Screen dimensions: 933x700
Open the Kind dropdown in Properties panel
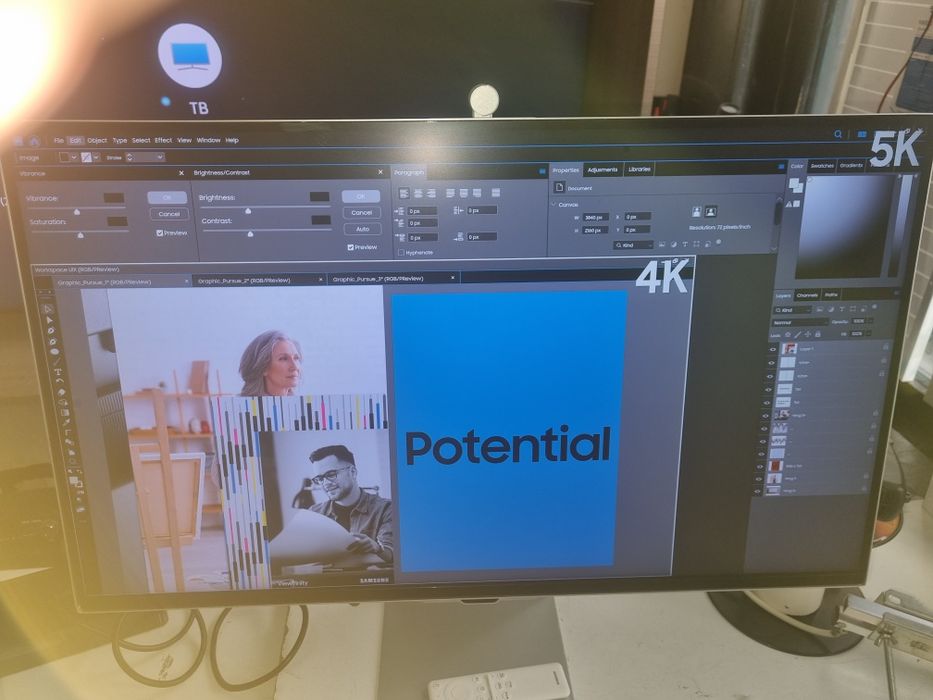tap(634, 245)
